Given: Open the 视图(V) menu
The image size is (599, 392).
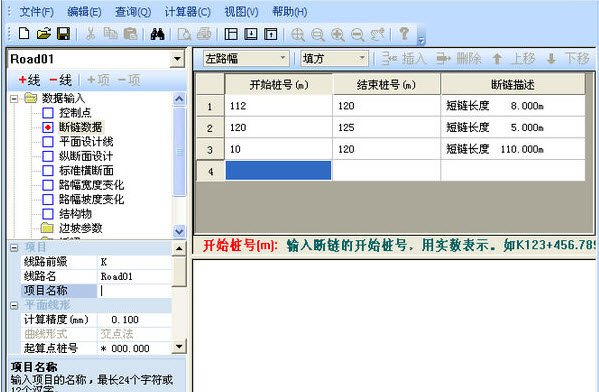Looking at the screenshot, I should coord(241,12).
